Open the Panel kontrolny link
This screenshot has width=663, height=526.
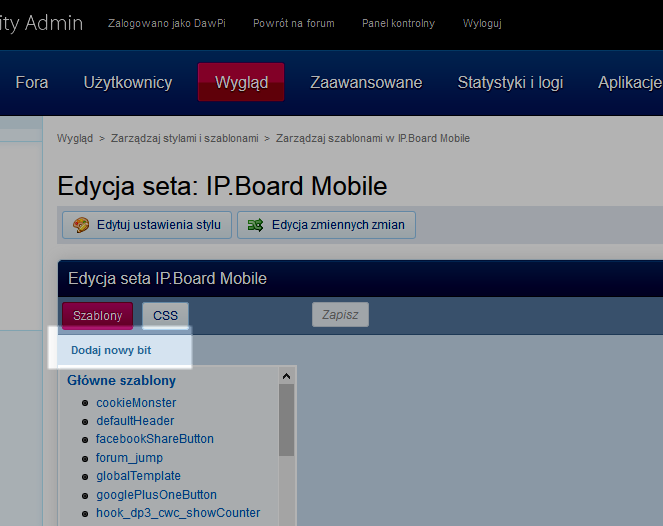pos(398,23)
